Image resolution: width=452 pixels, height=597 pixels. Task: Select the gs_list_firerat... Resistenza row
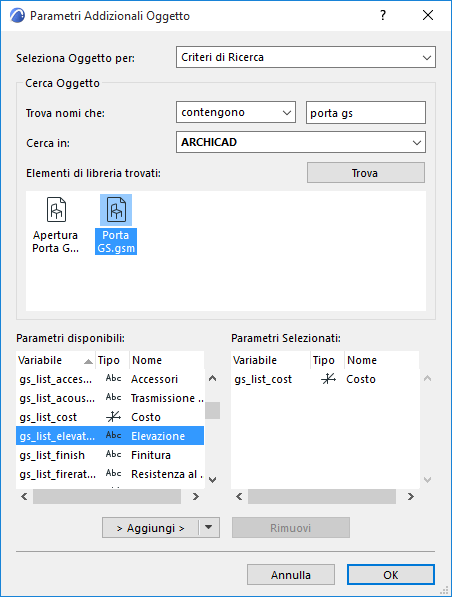(x=110, y=474)
